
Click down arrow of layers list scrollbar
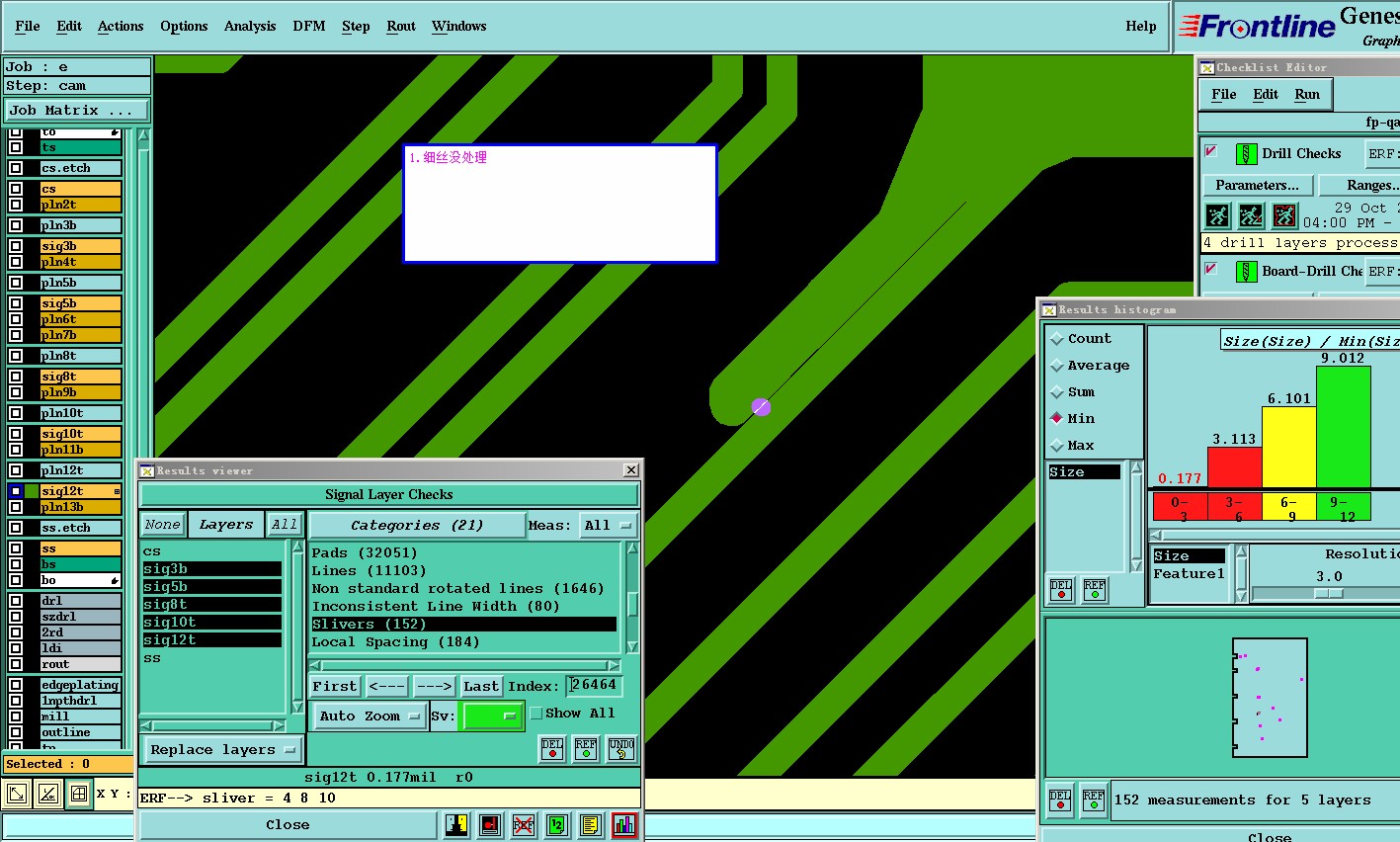coord(297,707)
